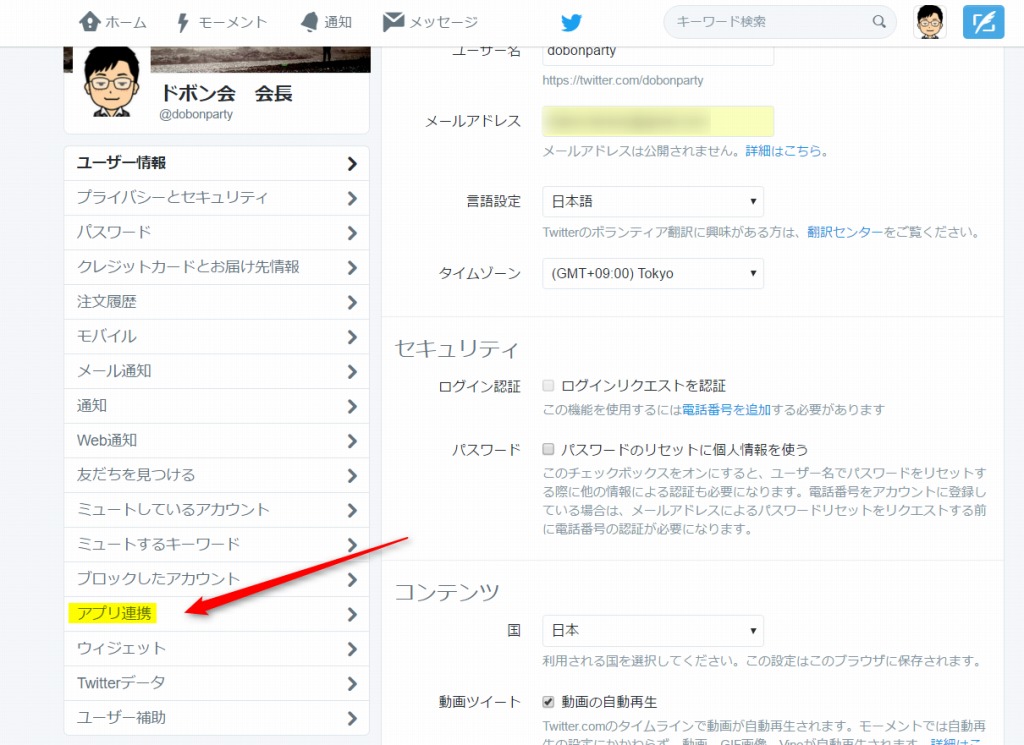Toggle パスワードのリセットに個人情報を使う checkbox
The image size is (1024, 745).
point(549,449)
